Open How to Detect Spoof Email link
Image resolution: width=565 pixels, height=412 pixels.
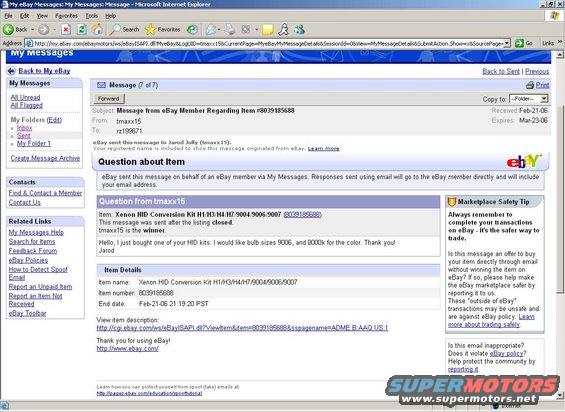pos(38,273)
